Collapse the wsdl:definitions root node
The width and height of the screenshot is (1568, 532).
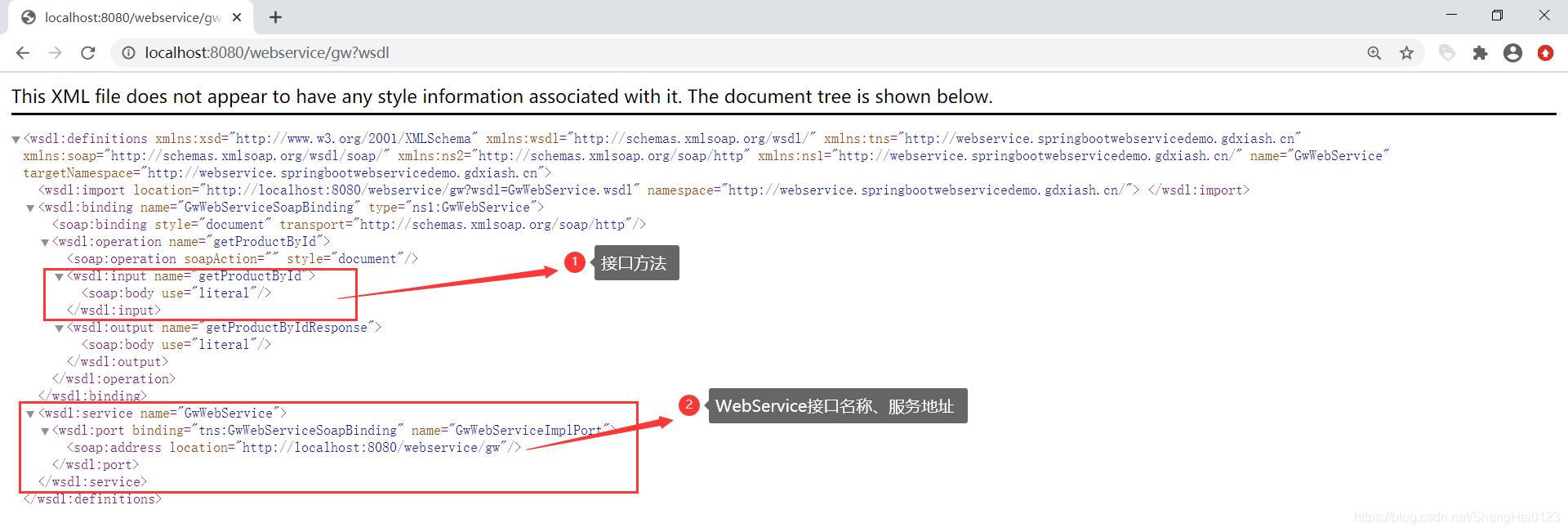click(x=16, y=140)
